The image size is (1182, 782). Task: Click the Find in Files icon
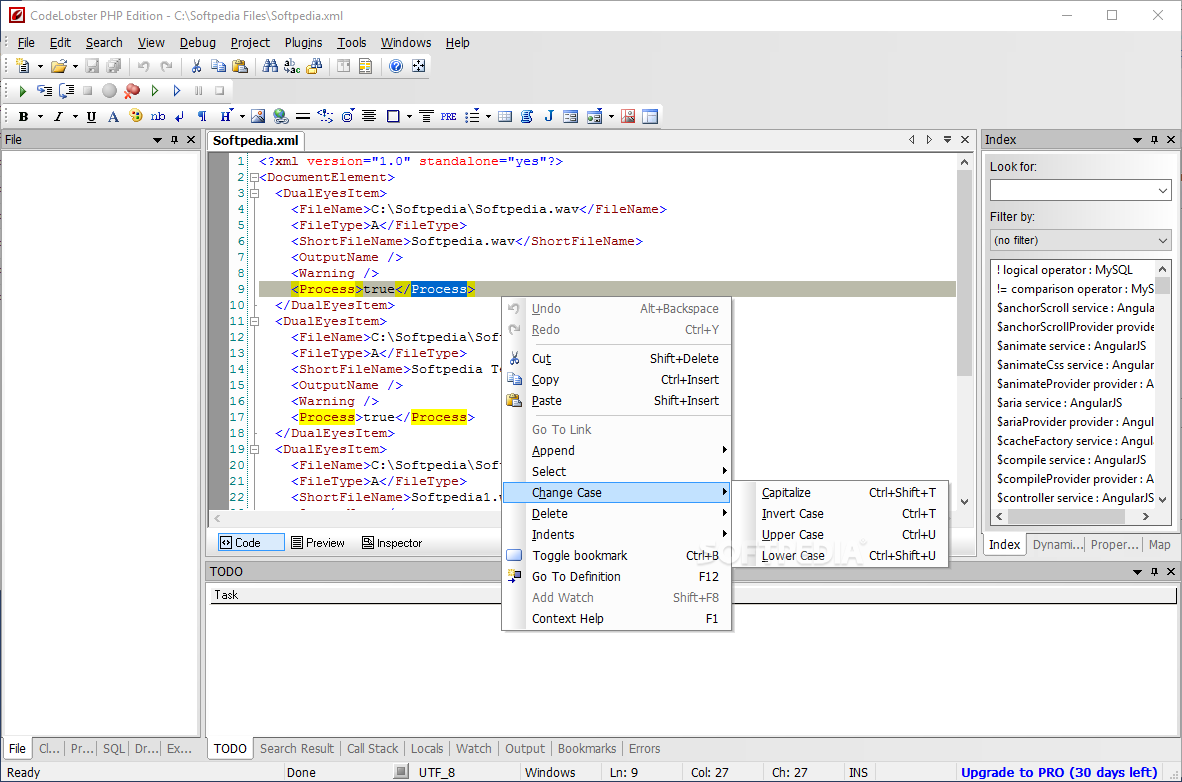[314, 66]
